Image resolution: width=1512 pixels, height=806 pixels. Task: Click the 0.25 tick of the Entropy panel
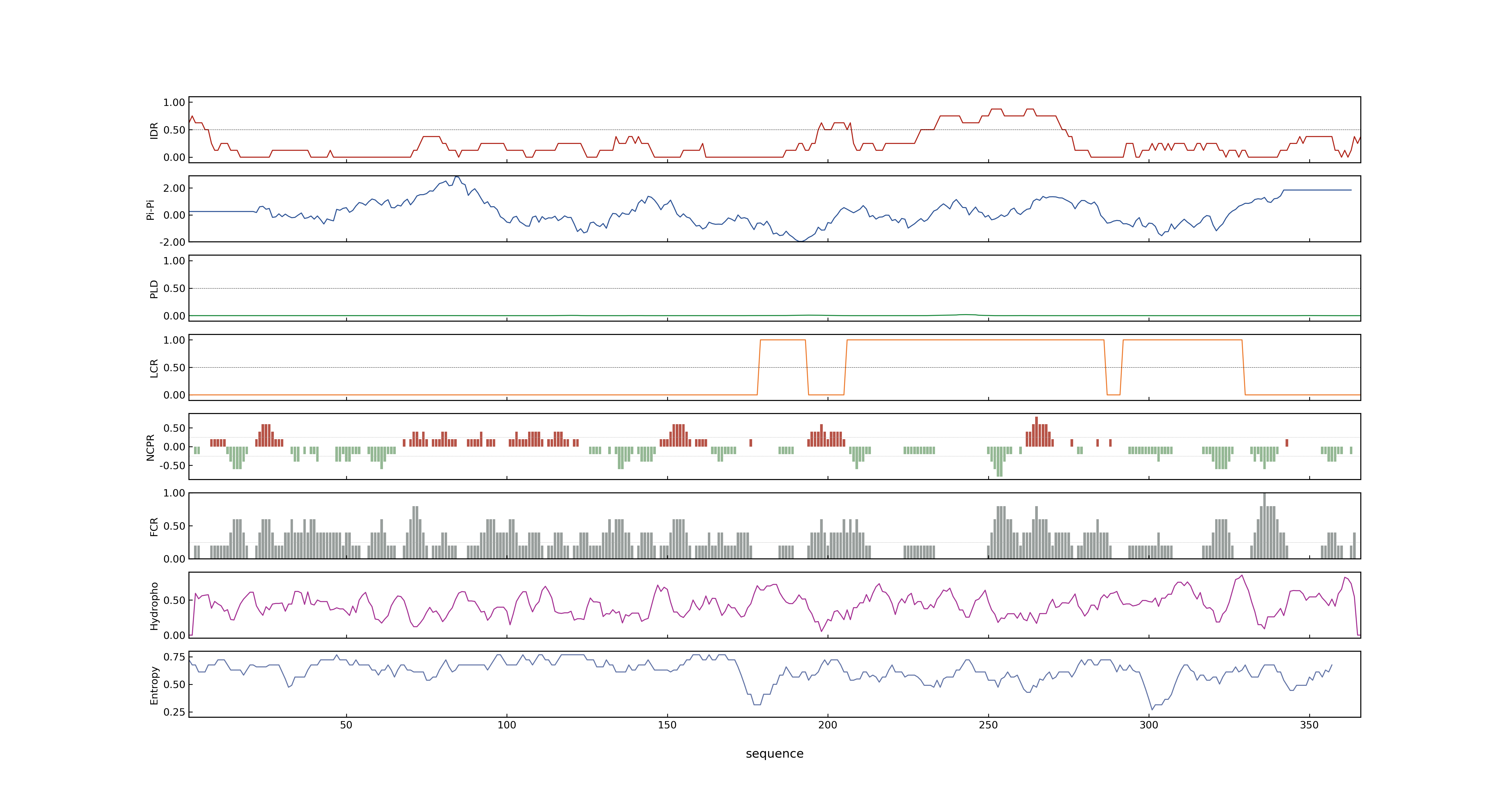coord(174,712)
